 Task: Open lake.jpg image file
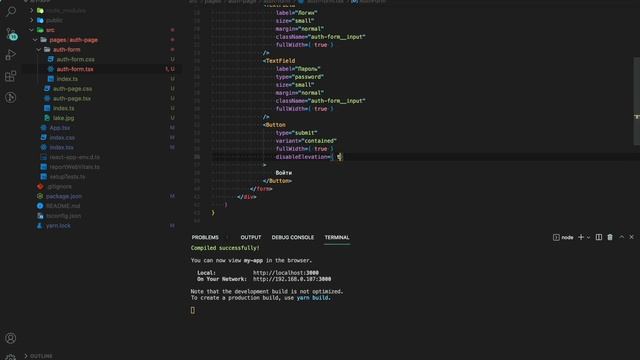(x=64, y=118)
